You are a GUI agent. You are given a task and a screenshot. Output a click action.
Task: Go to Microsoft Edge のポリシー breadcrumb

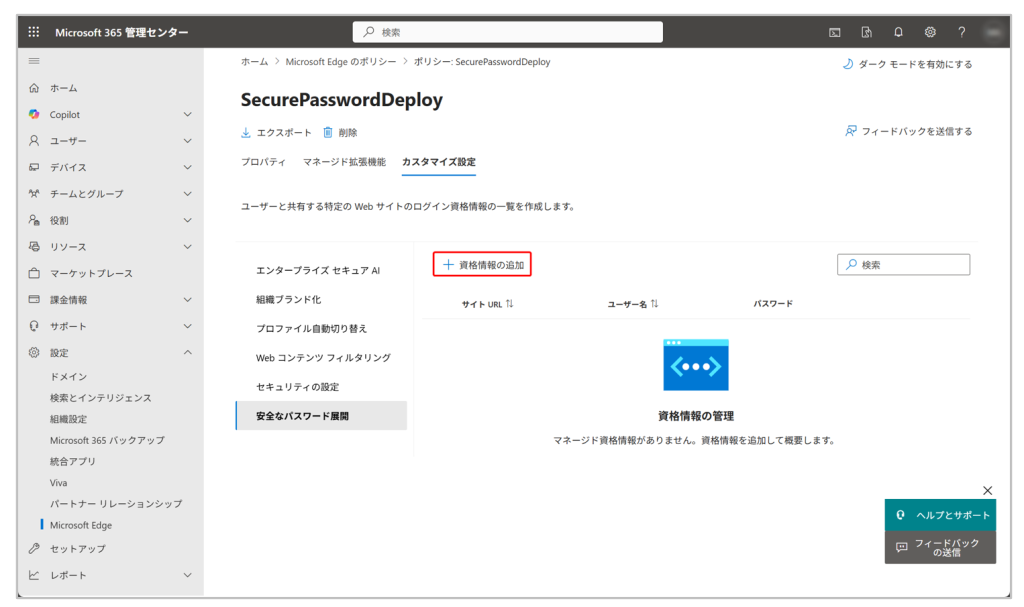point(341,61)
